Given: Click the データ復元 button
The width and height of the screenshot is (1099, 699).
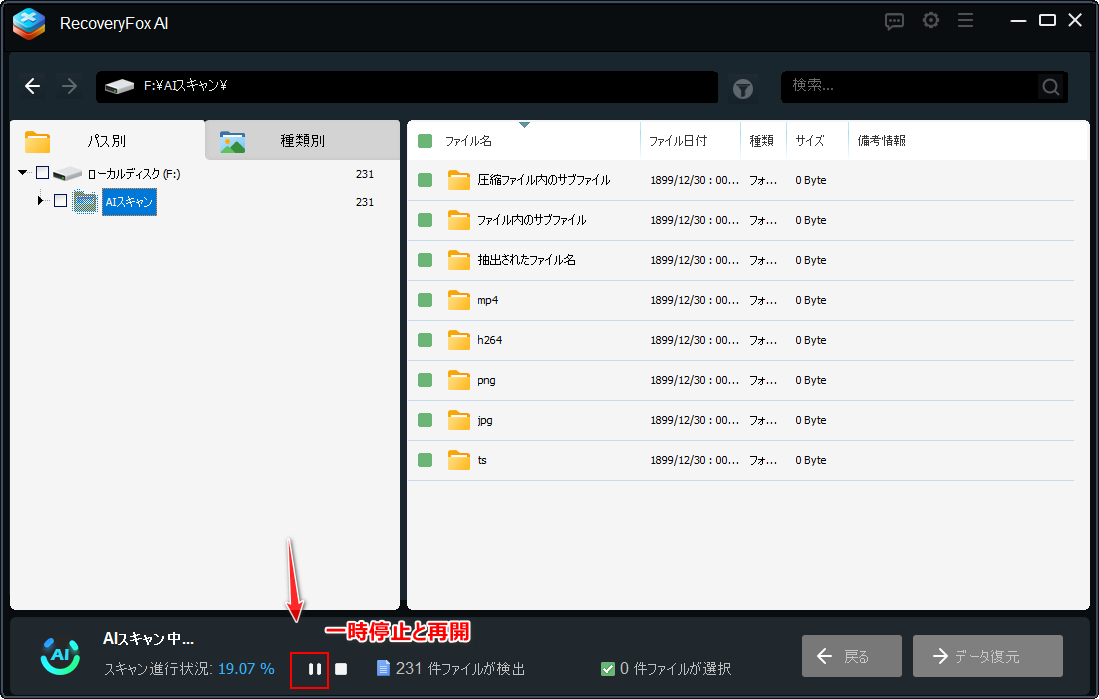Looking at the screenshot, I should (988, 656).
